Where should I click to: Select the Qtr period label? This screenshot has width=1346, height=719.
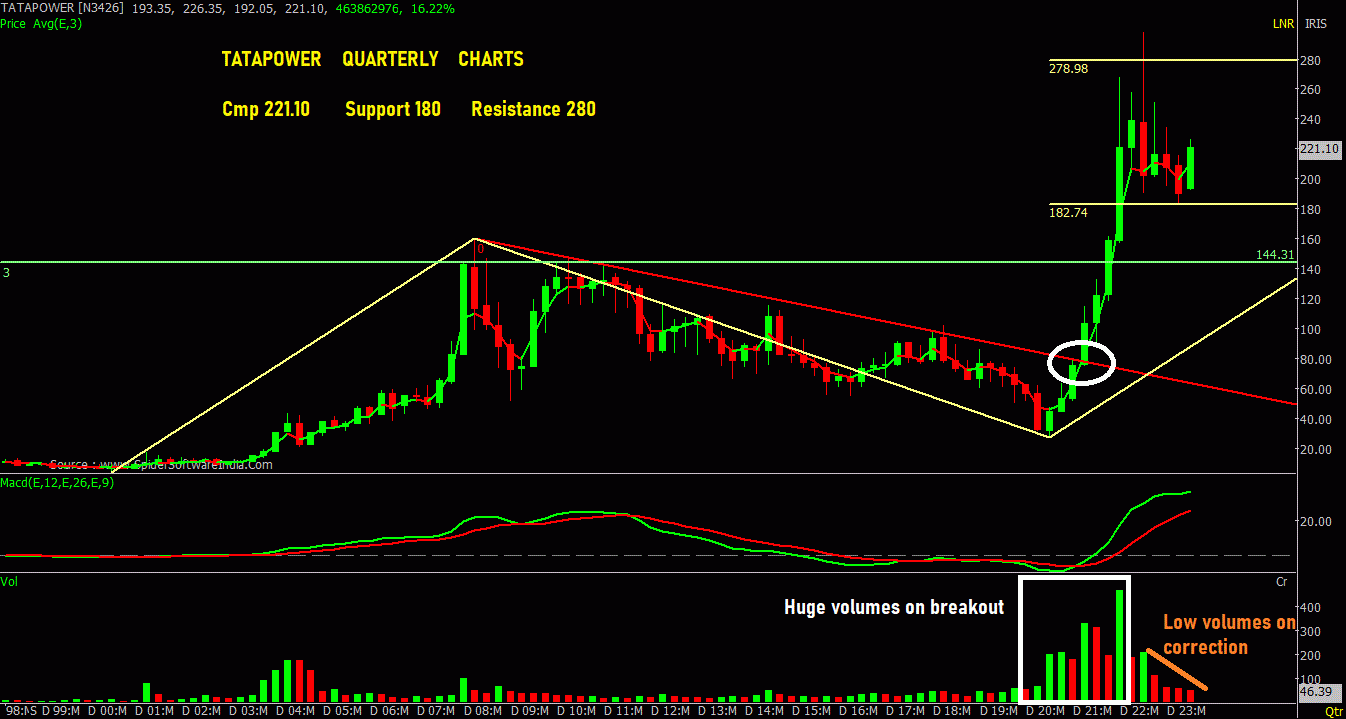point(1333,712)
